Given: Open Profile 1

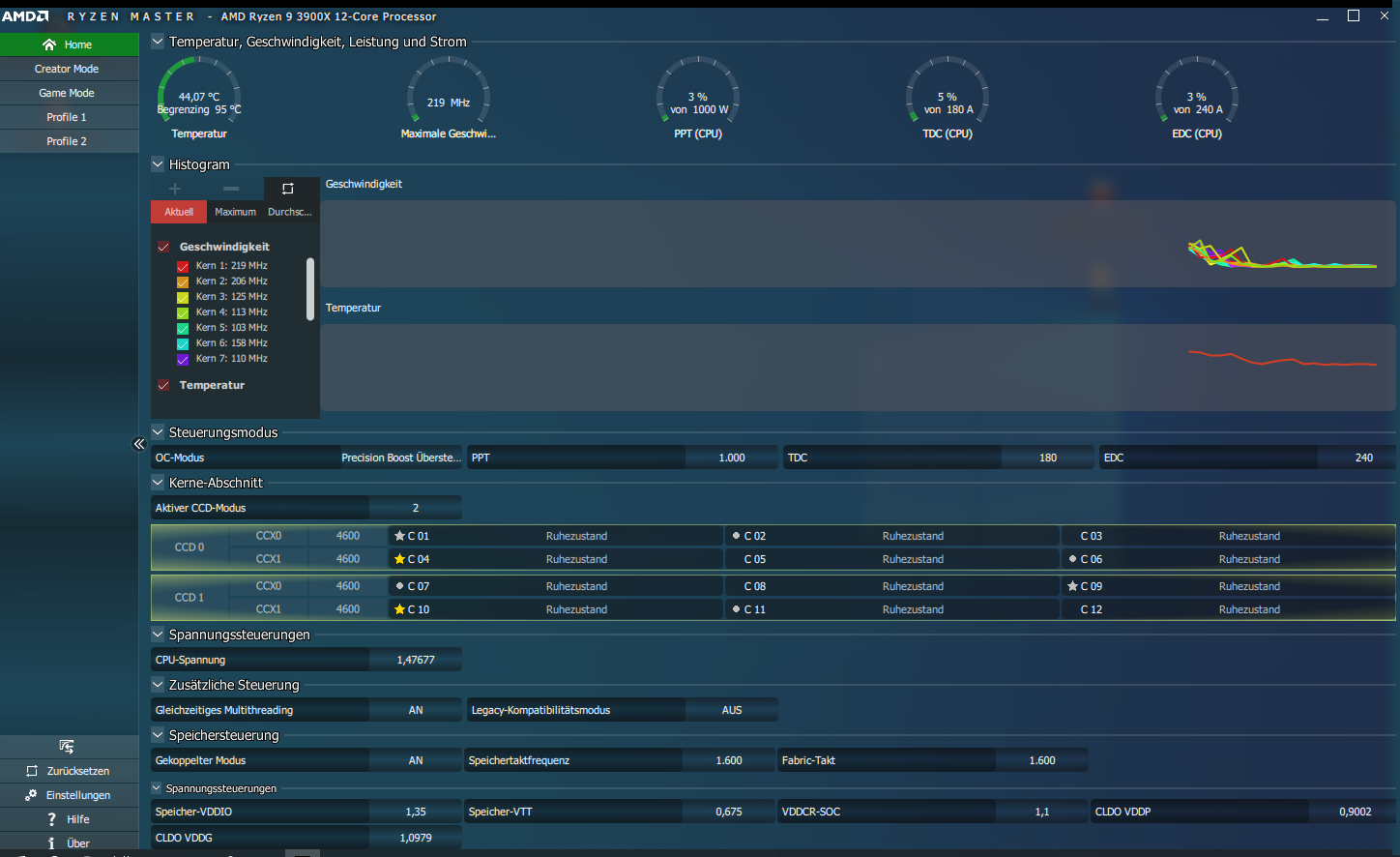Looking at the screenshot, I should (70, 117).
